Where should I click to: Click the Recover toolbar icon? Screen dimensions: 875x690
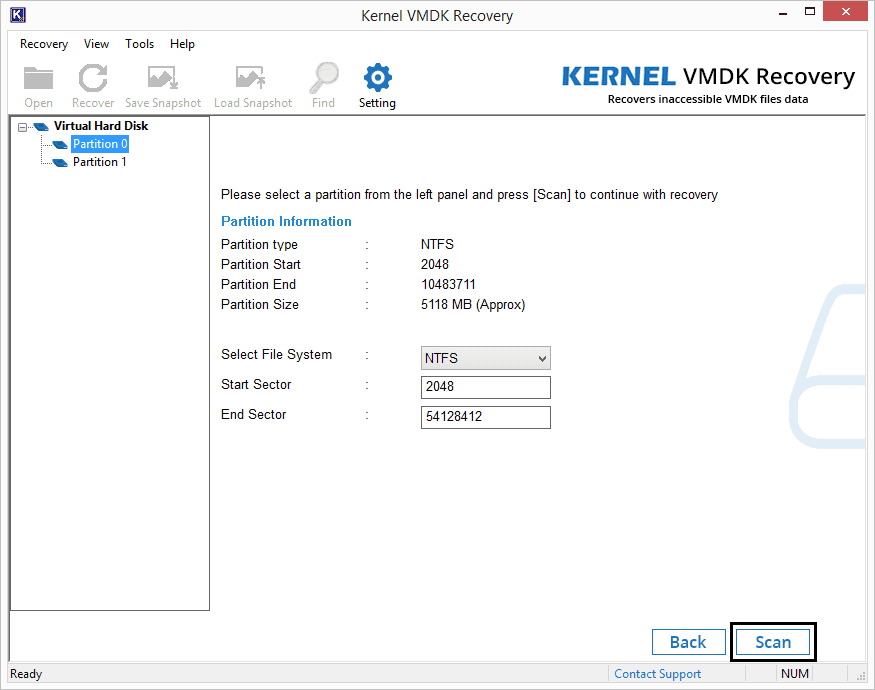[93, 78]
